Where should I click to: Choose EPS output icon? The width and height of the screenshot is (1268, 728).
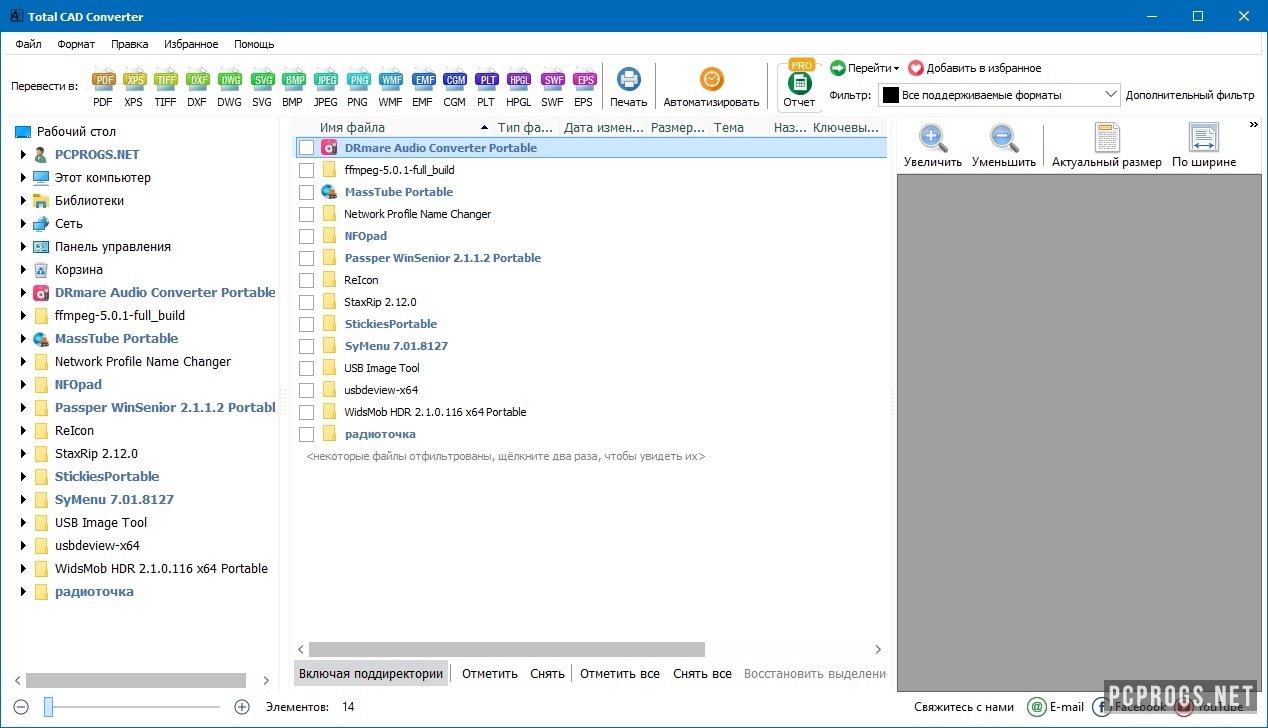(584, 88)
